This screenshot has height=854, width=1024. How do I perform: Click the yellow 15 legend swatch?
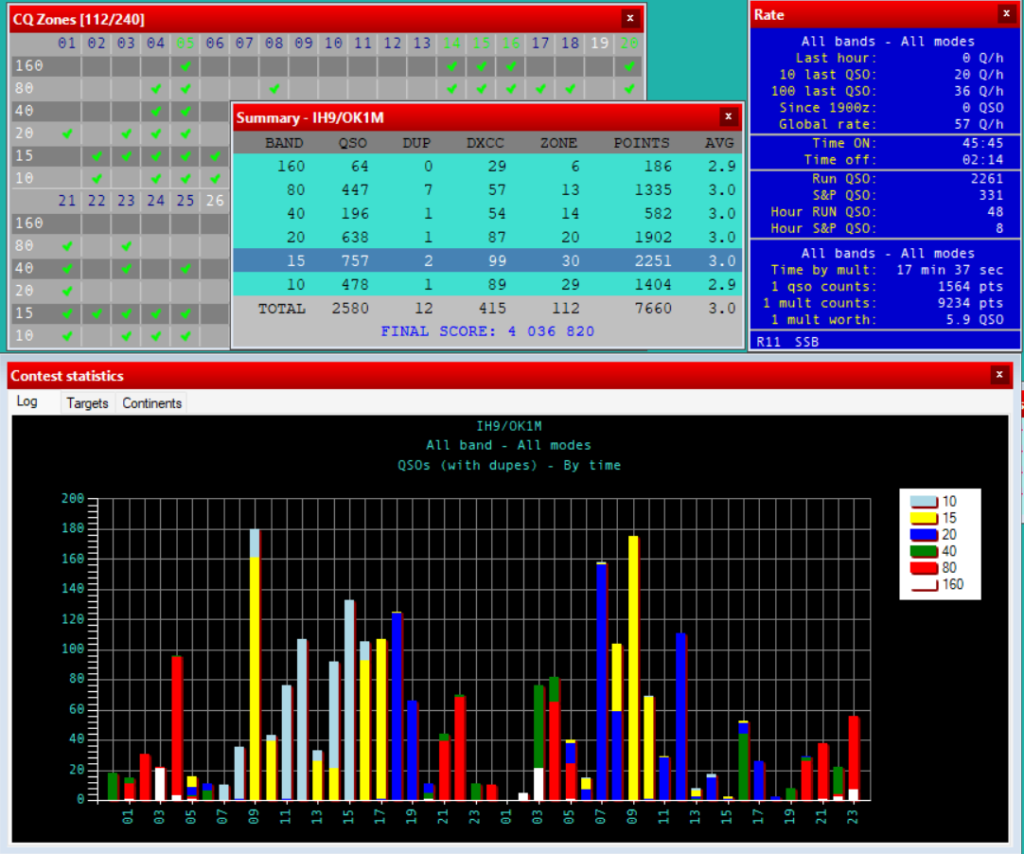pos(923,518)
